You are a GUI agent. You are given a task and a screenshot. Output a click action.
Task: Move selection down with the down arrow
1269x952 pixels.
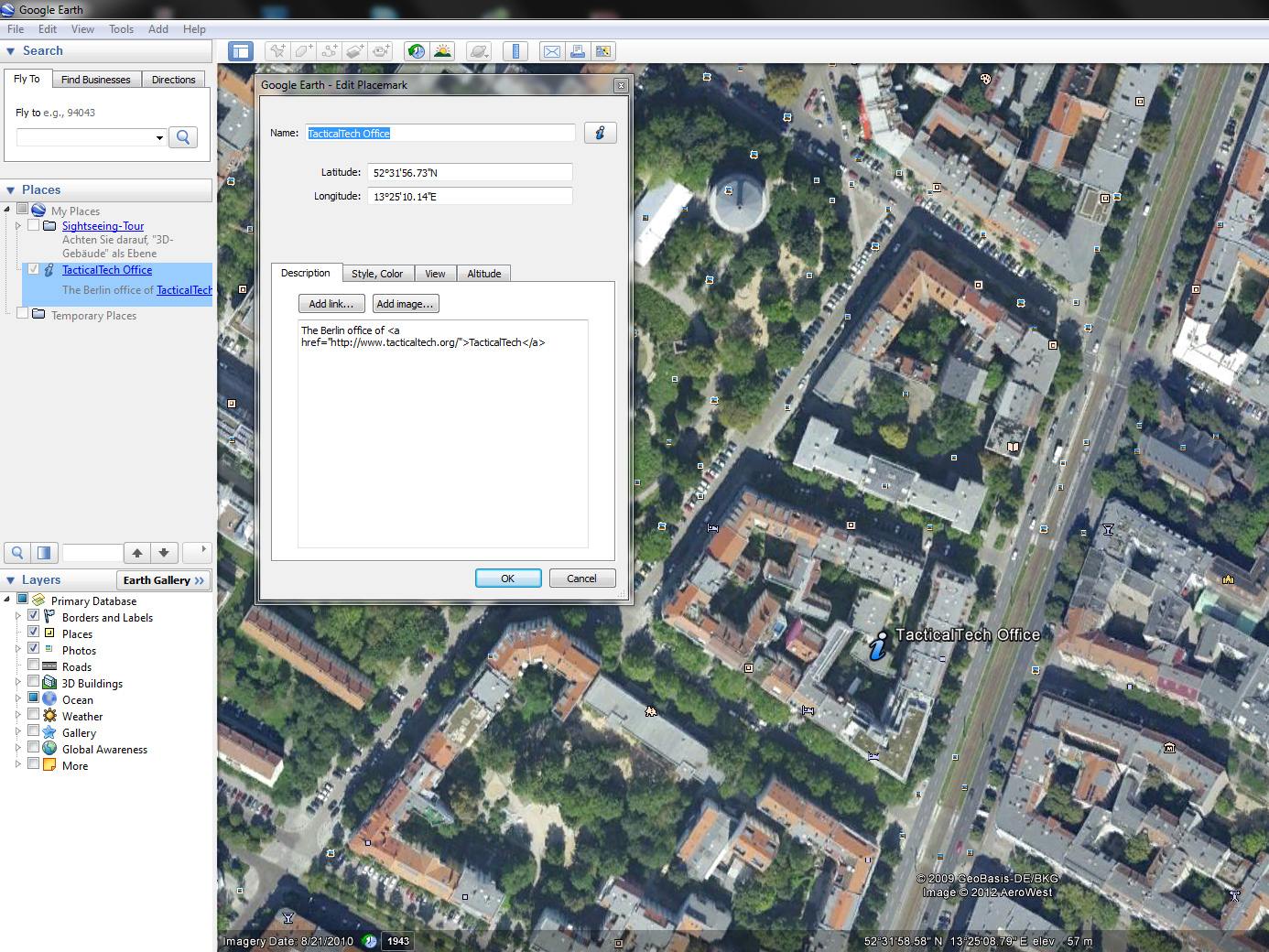164,553
